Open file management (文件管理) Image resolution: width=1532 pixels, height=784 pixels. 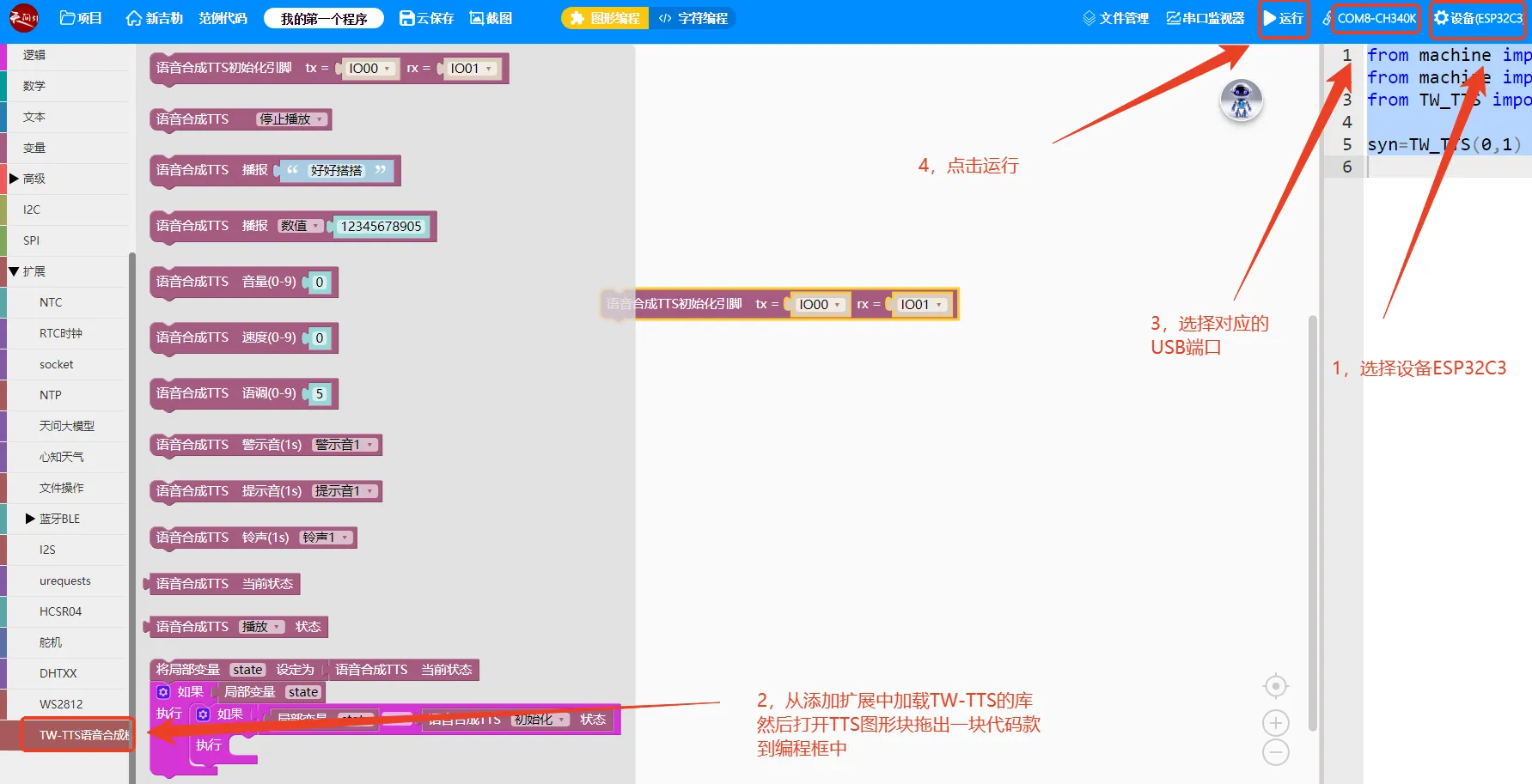pos(1115,18)
